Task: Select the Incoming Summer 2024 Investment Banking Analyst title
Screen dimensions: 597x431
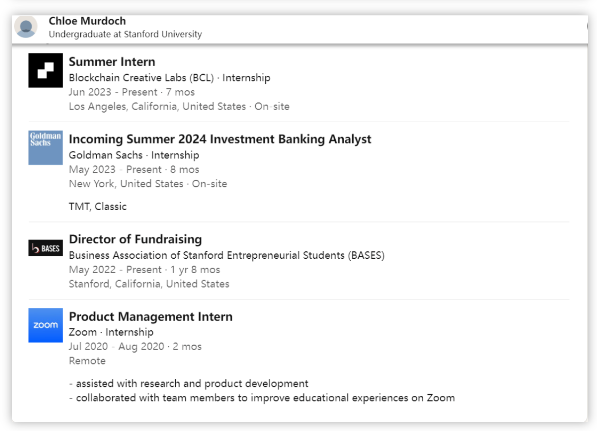Action: [220, 139]
